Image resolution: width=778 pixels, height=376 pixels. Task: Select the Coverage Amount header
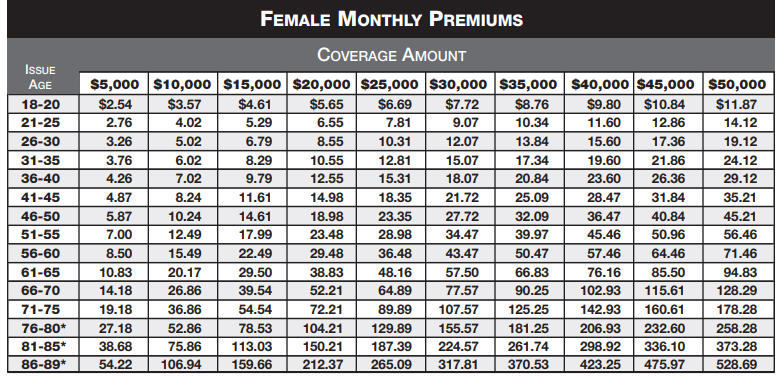(x=391, y=55)
